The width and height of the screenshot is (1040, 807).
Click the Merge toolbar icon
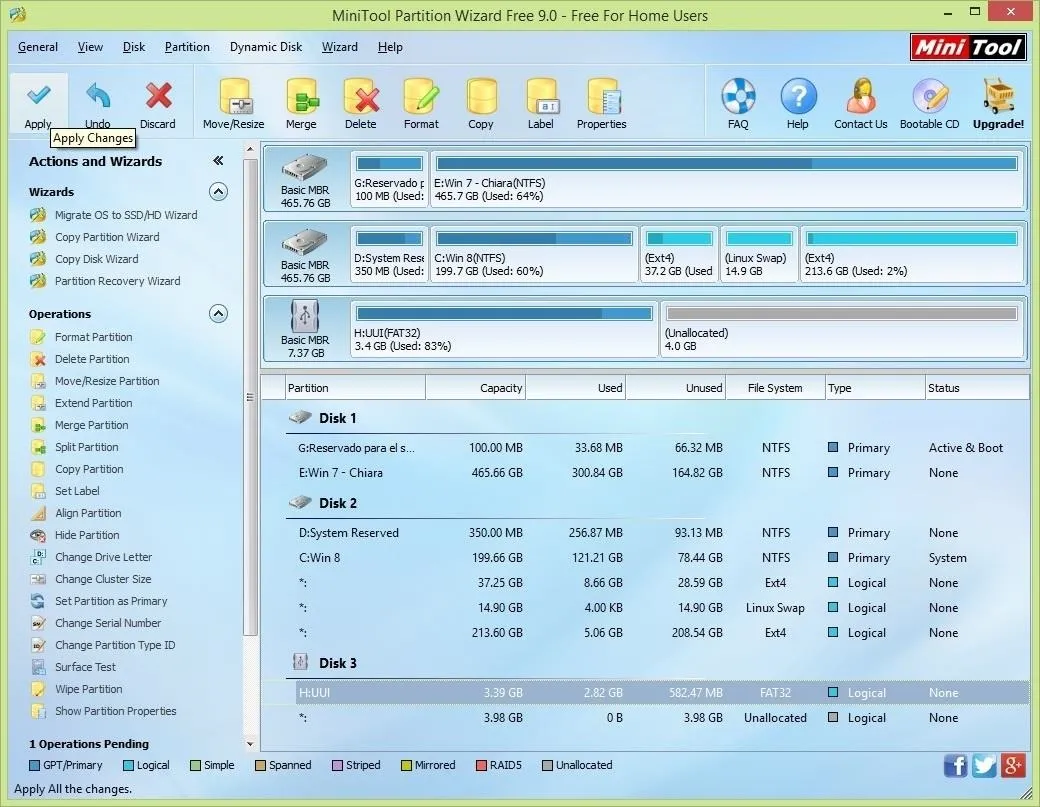tap(301, 97)
